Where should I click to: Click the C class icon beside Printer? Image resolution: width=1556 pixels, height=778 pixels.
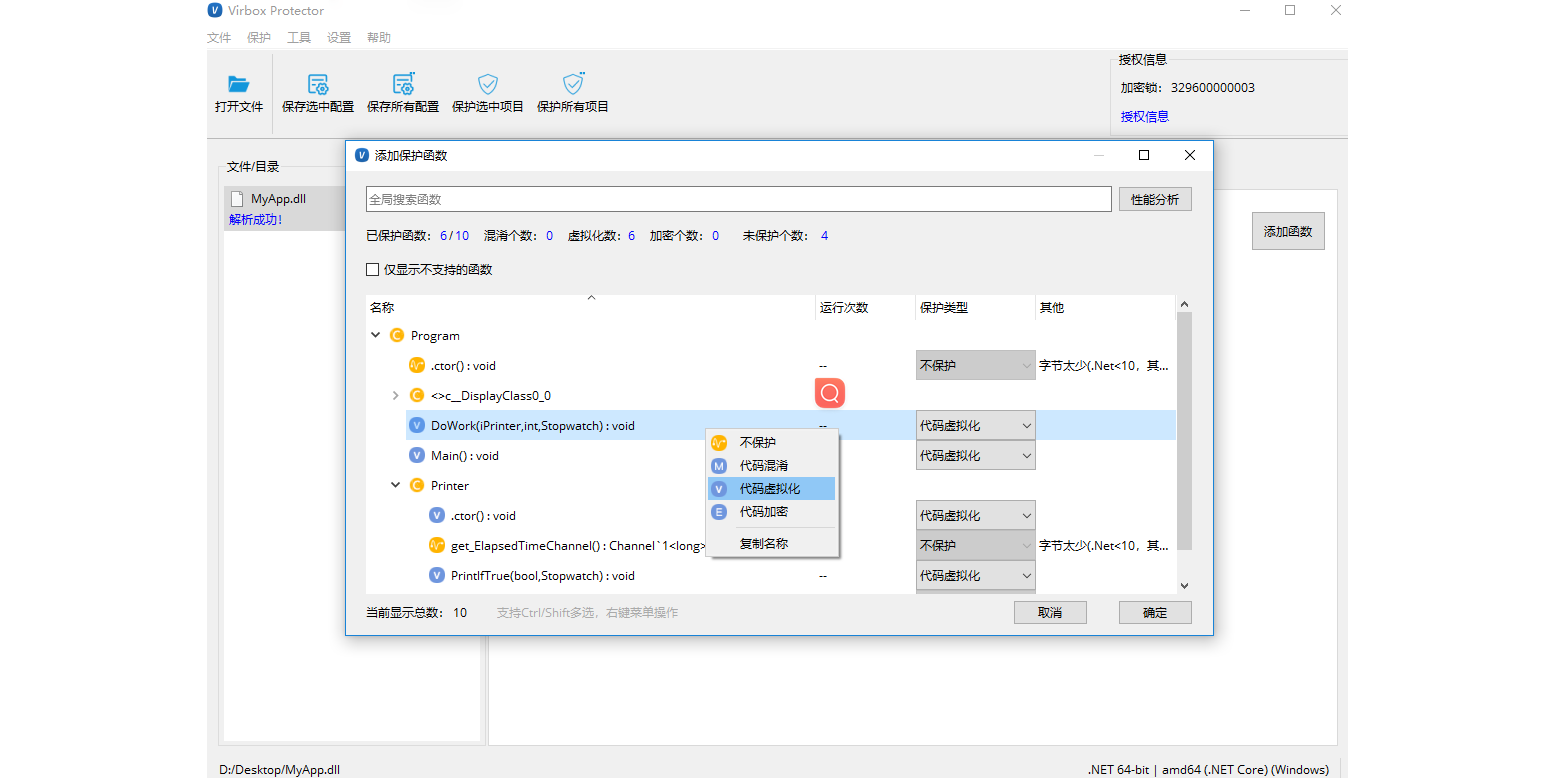[417, 485]
